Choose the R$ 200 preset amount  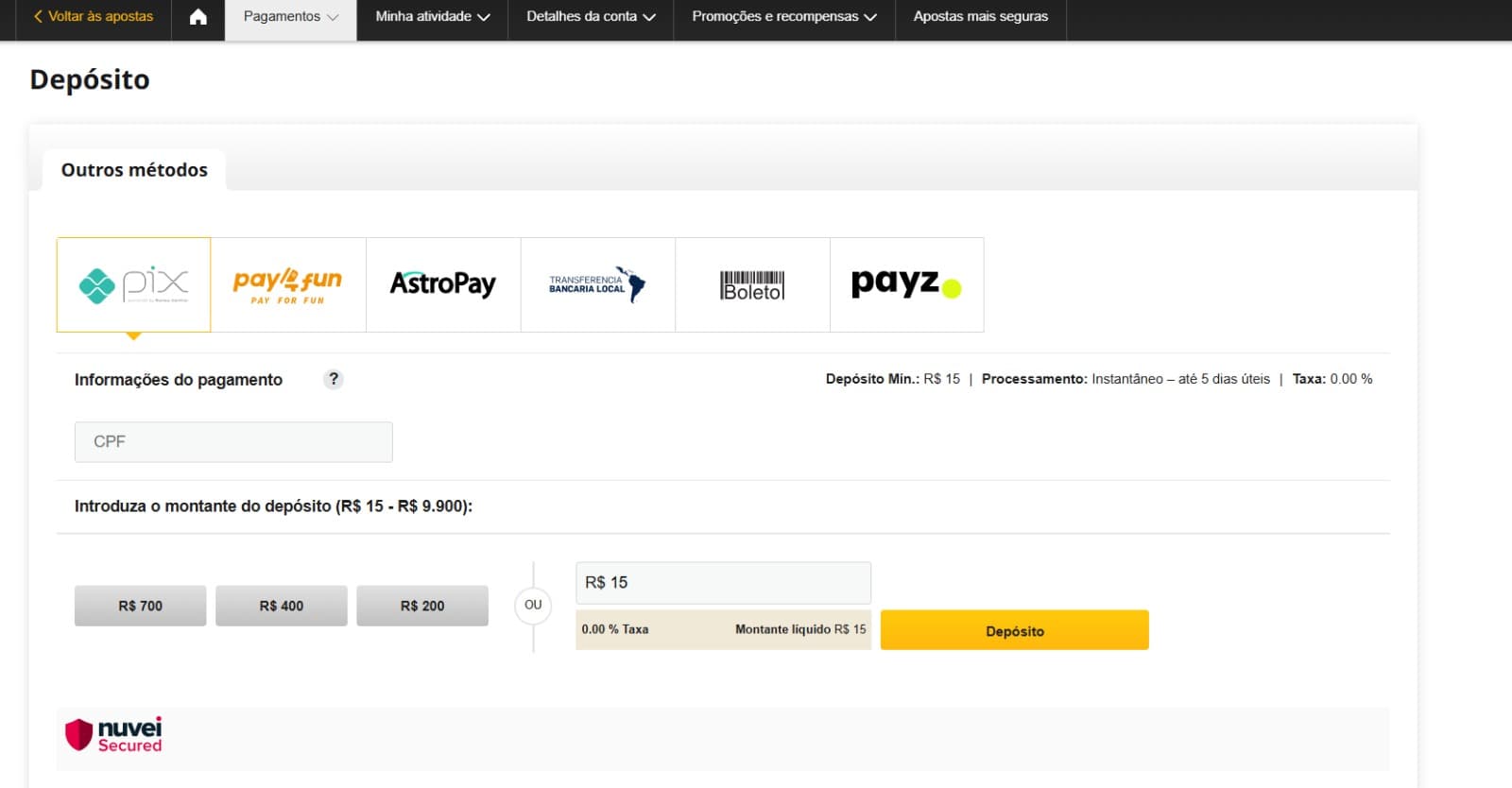(422, 606)
